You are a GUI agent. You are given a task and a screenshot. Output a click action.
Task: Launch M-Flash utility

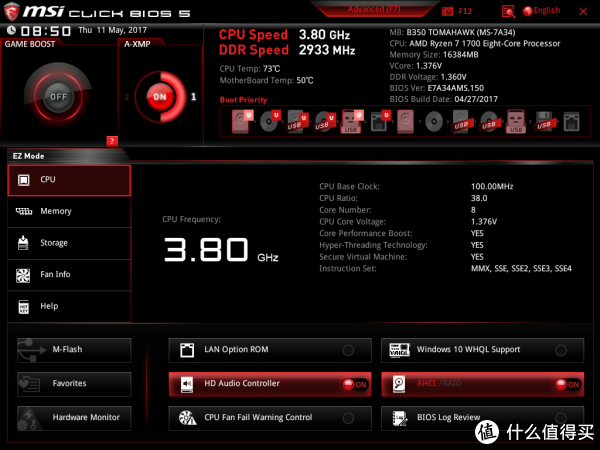(74, 350)
